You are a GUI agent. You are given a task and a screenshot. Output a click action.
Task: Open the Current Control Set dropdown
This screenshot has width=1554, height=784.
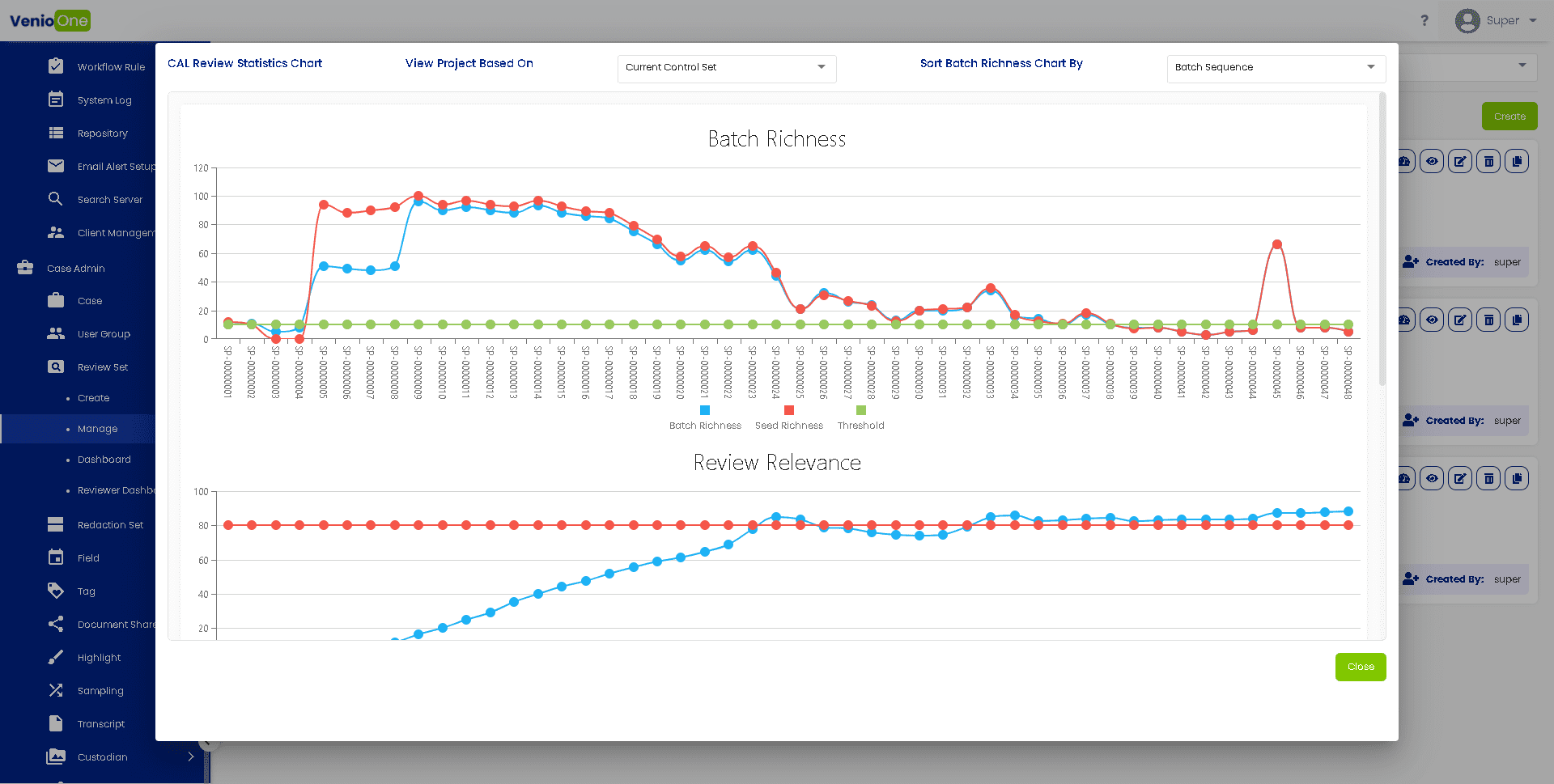pos(726,68)
